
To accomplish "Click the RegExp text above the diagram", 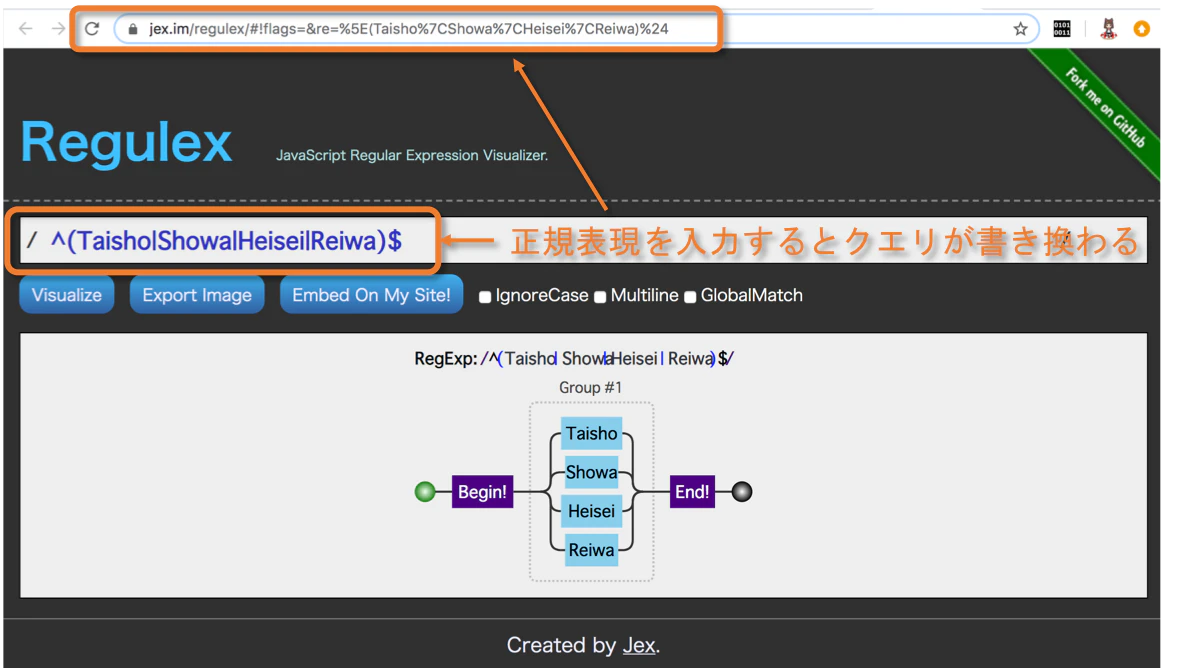I will coord(574,359).
